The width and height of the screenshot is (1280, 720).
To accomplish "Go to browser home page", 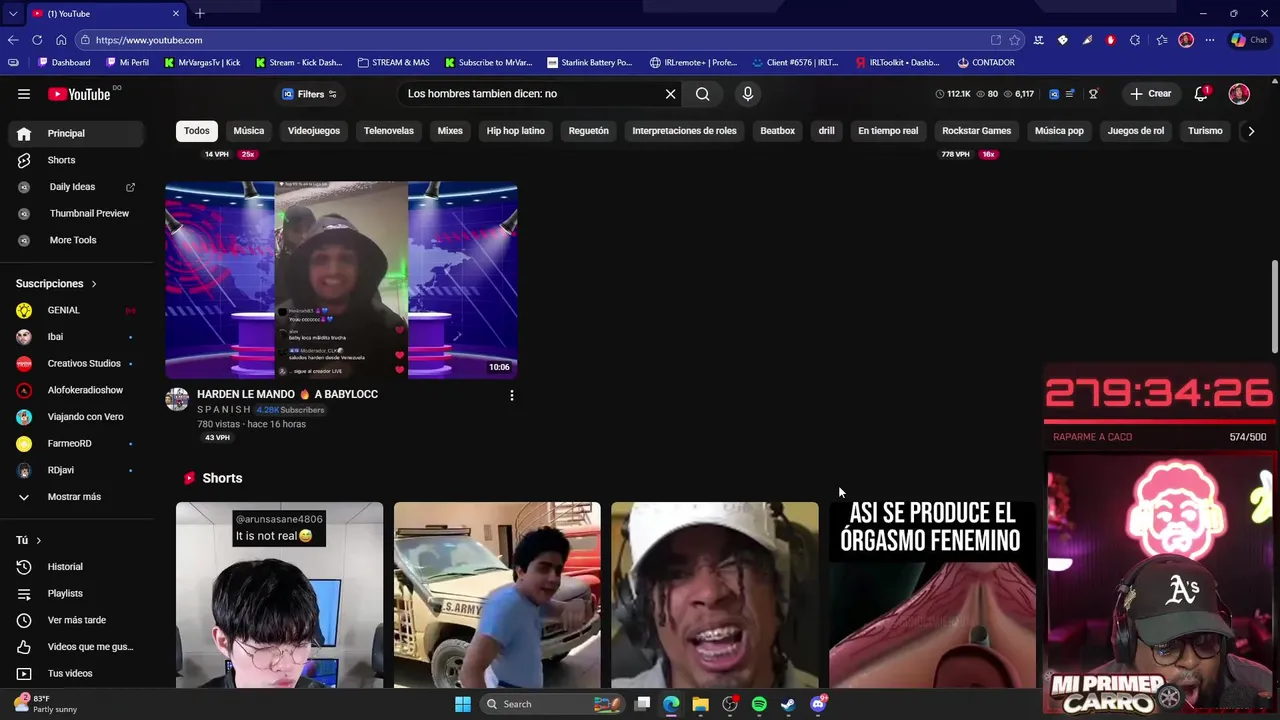I will pyautogui.click(x=61, y=40).
